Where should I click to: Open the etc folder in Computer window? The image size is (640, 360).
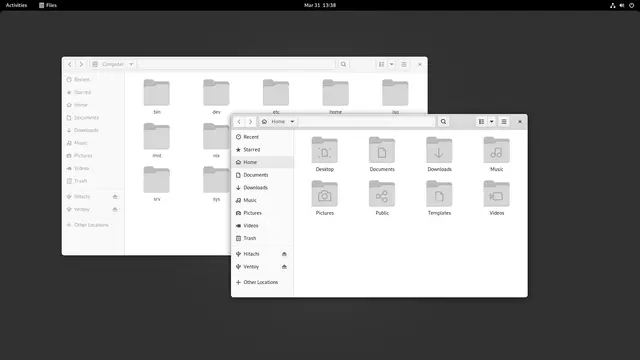pos(276,93)
